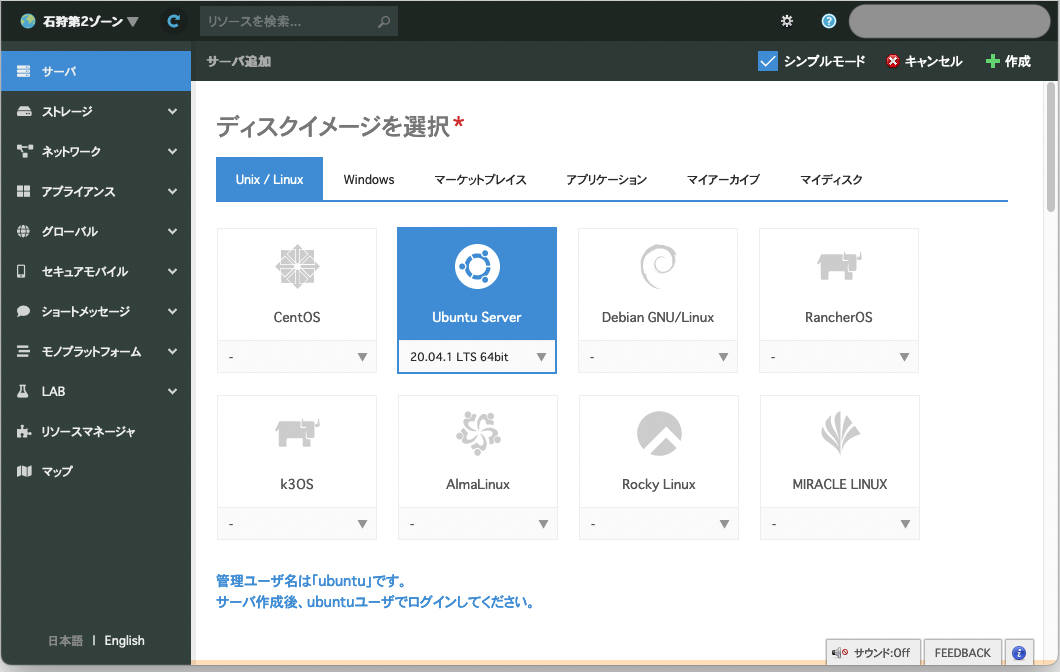Expand the ストレージ menu chevron

[173, 112]
